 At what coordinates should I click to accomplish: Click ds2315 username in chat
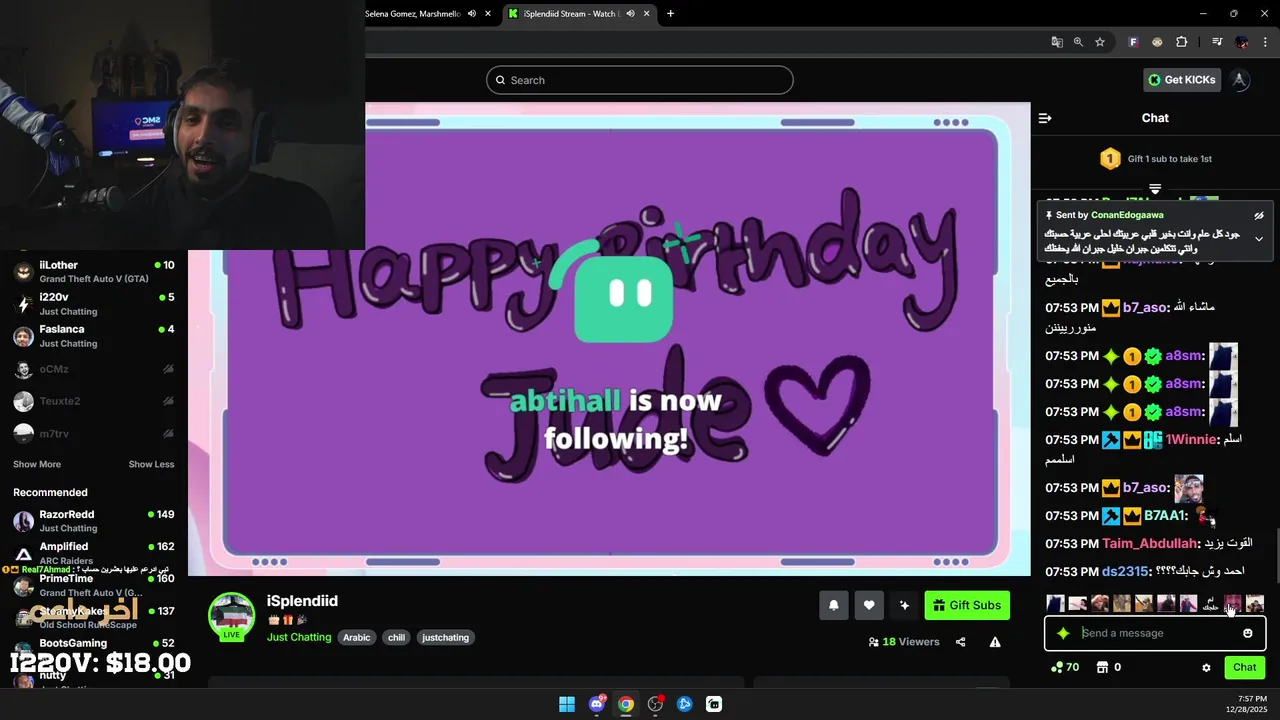(1126, 571)
